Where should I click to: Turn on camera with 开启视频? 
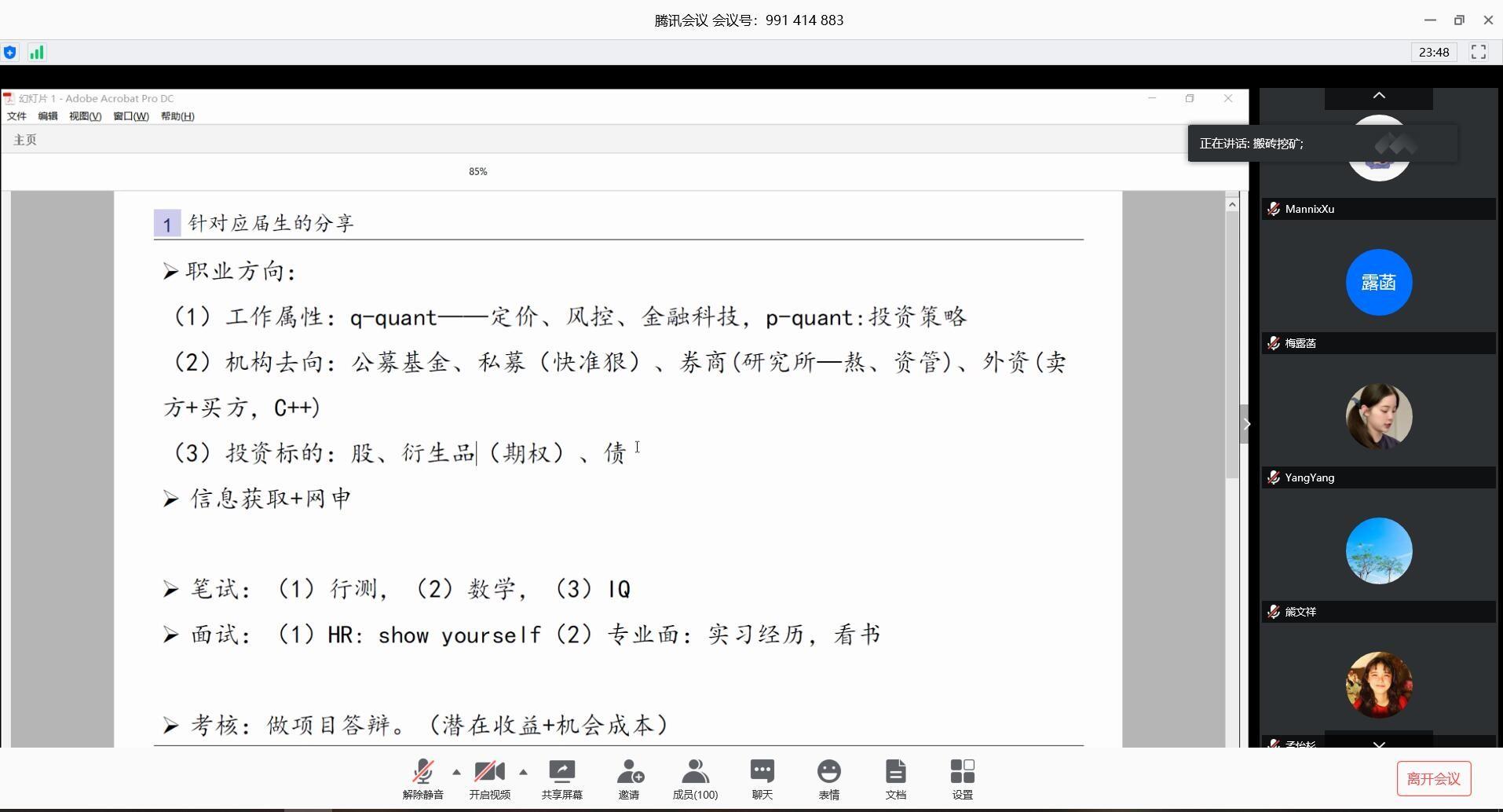tap(489, 779)
